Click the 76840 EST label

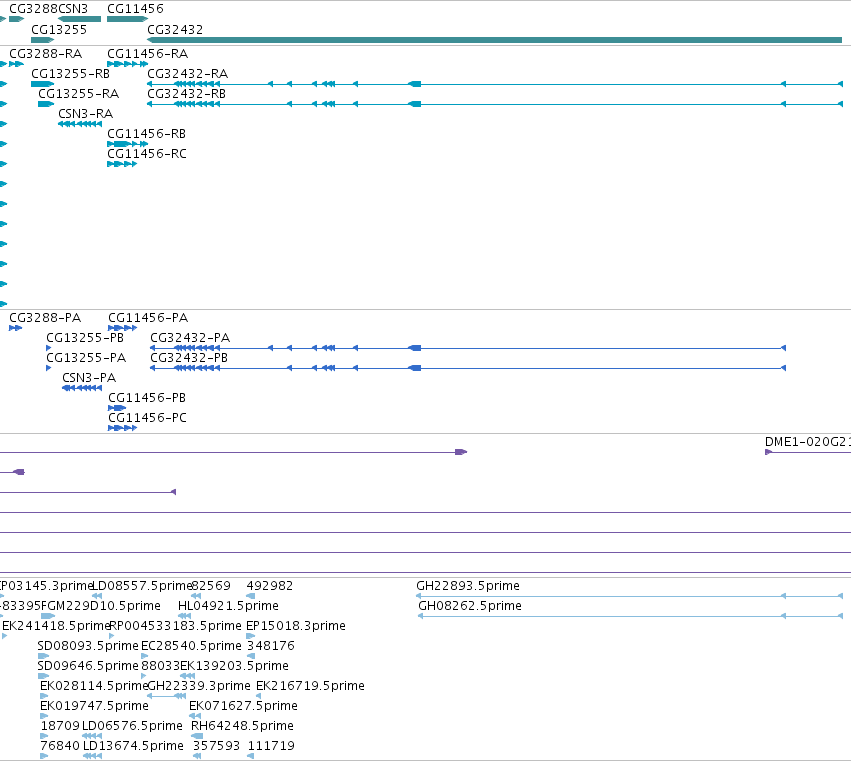(60, 746)
